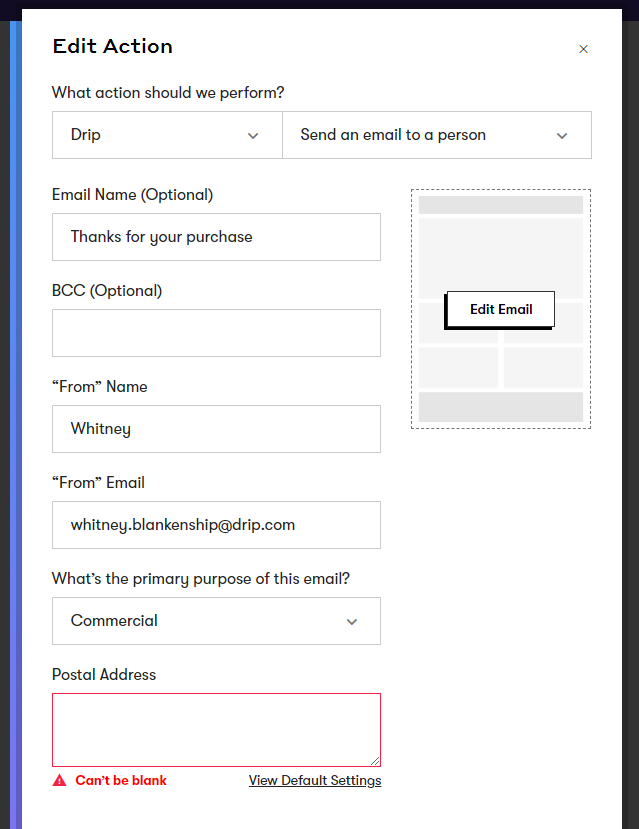
Task: Click the textarea resize handle in Postal Address
Action: (375, 761)
